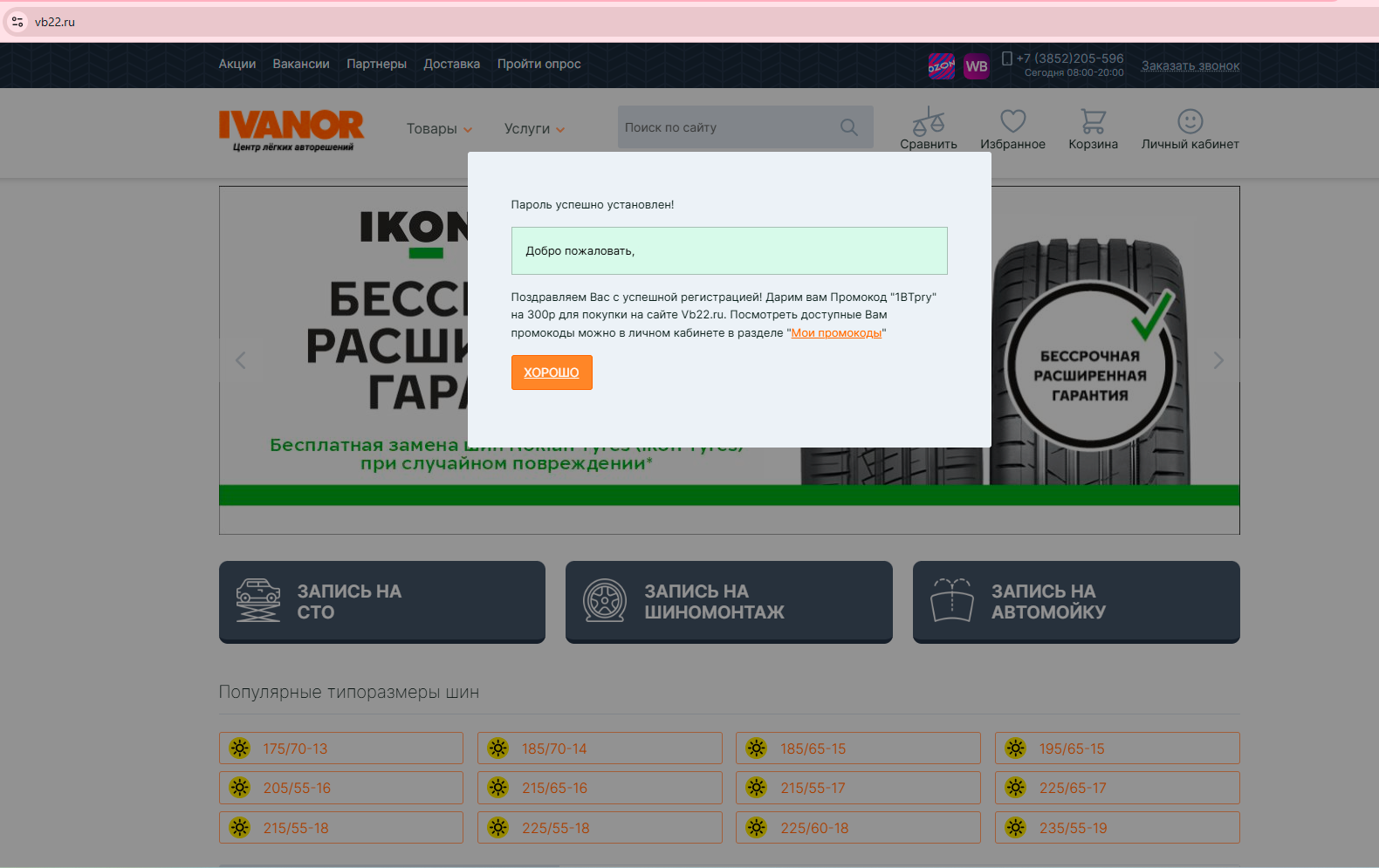The width and height of the screenshot is (1379, 868).
Task: Click the search magnifier icon
Action: pos(848,127)
